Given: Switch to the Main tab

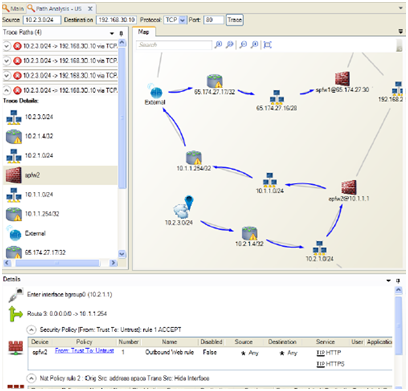Looking at the screenshot, I should [x=13, y=8].
